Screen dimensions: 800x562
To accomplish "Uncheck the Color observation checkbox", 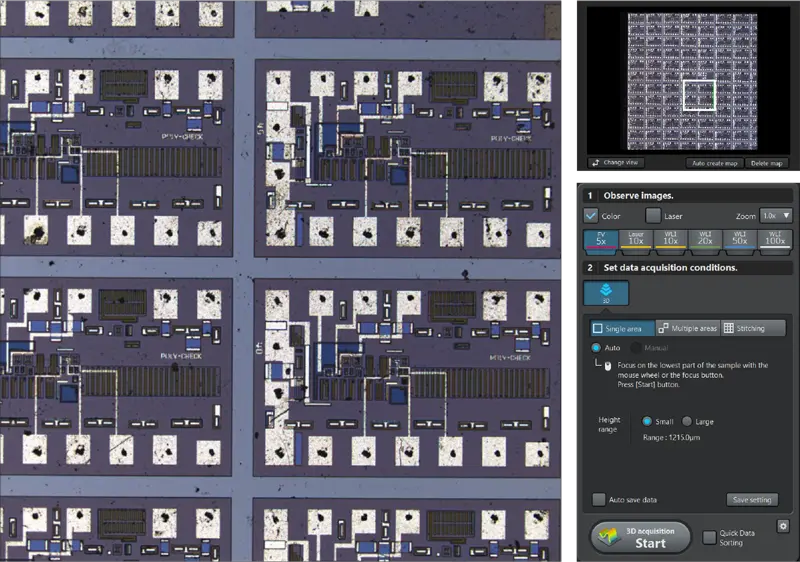I will (x=591, y=215).
